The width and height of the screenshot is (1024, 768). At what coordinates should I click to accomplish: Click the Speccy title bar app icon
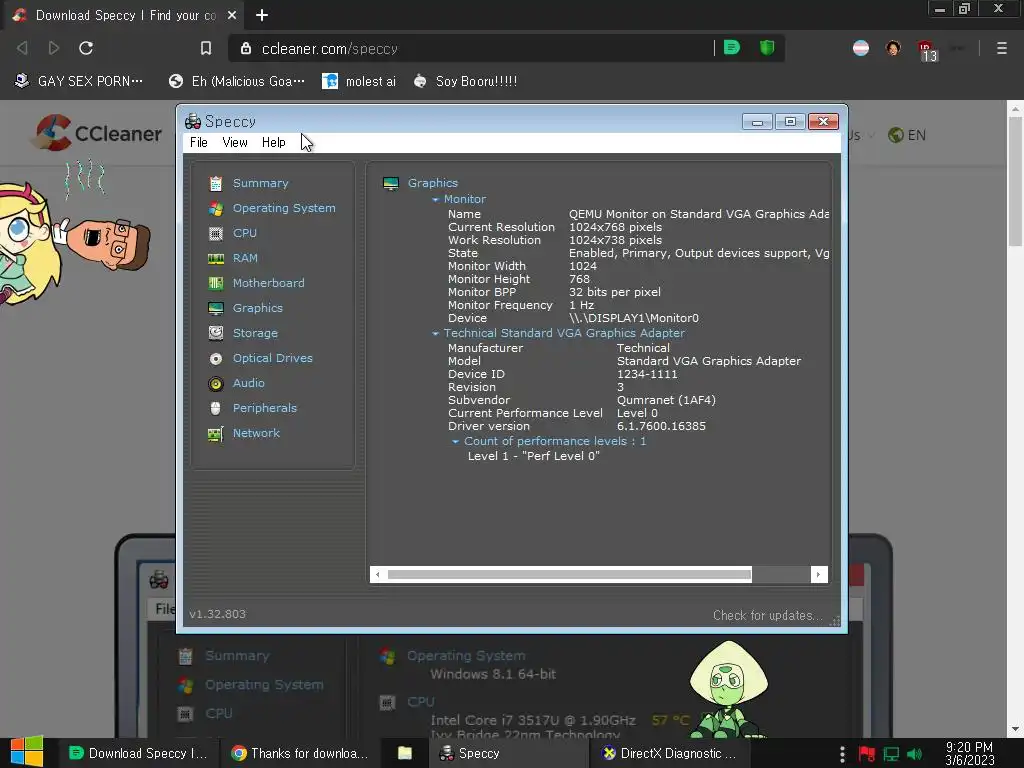pos(193,121)
